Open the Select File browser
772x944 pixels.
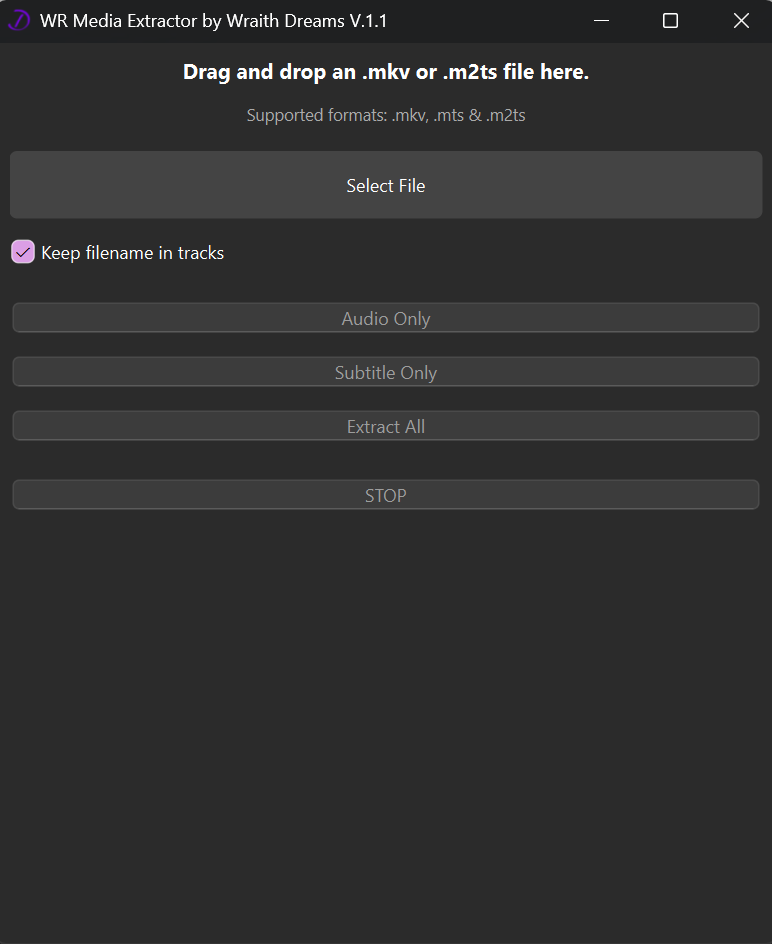click(386, 185)
